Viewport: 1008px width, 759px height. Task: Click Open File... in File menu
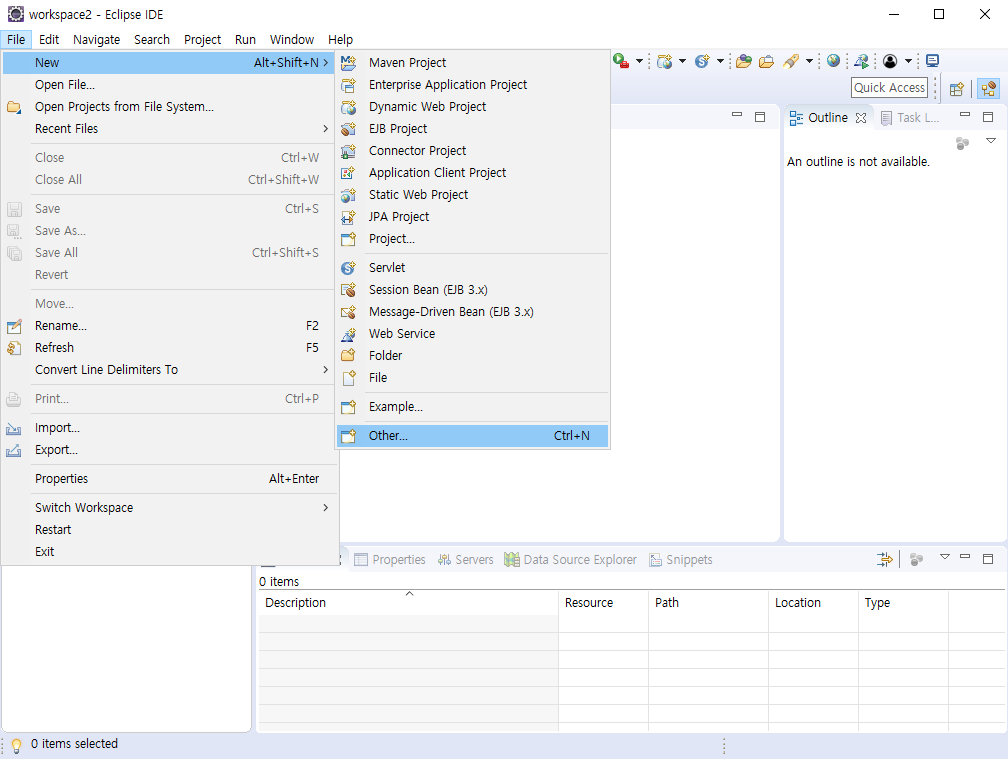coord(169,85)
